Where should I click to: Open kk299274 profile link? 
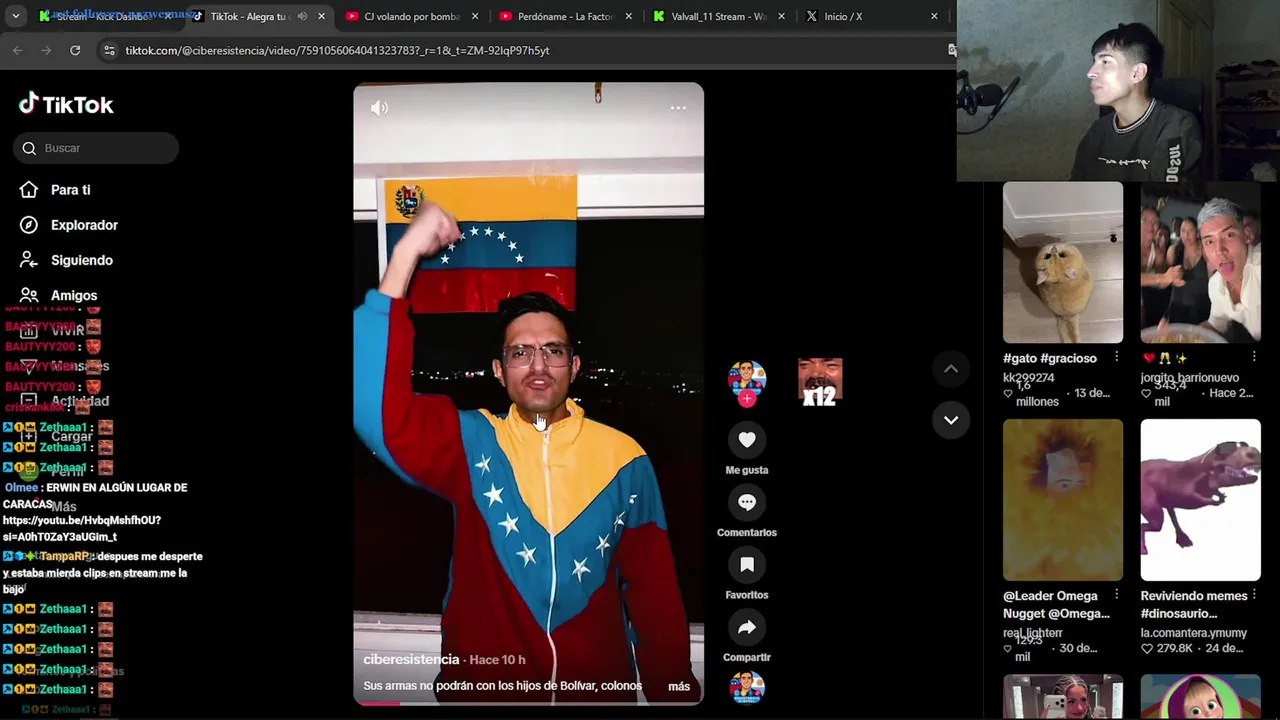(x=1029, y=378)
